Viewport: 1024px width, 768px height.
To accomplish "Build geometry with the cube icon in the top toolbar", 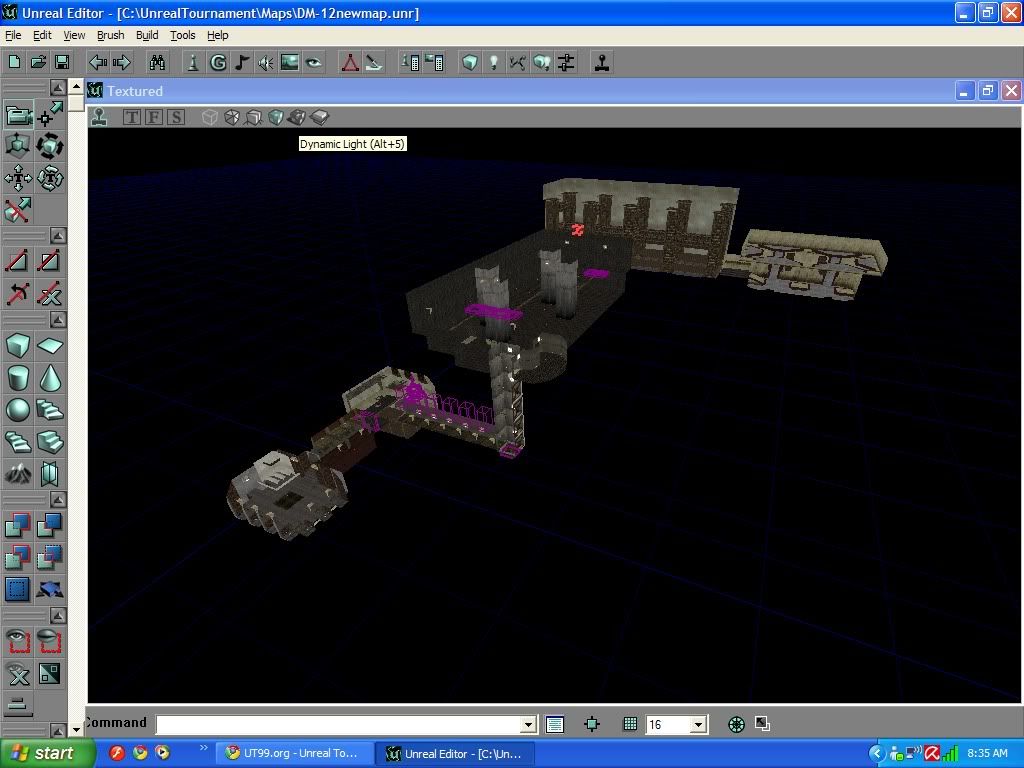I will click(x=470, y=63).
